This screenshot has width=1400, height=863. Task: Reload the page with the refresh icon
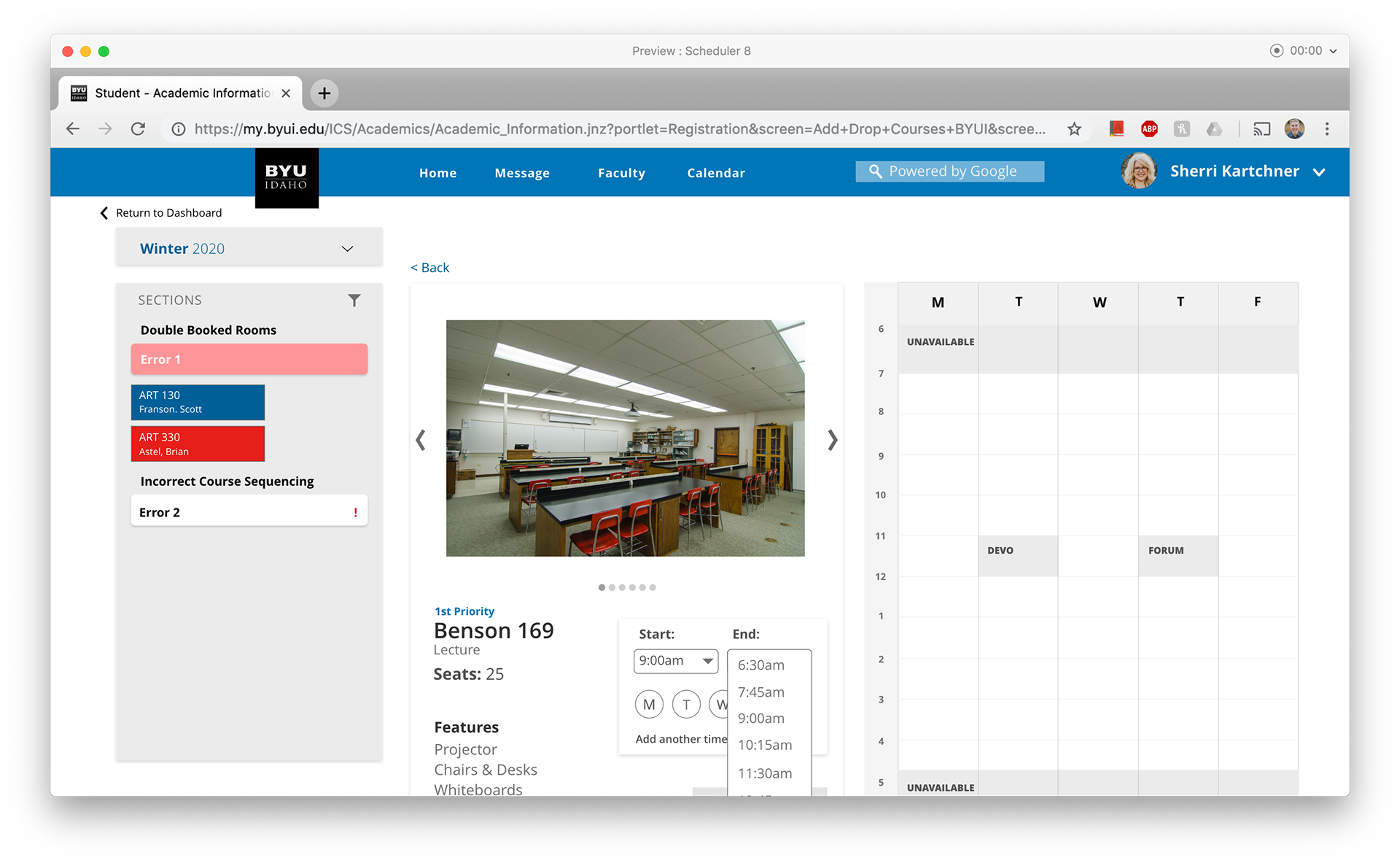(138, 129)
